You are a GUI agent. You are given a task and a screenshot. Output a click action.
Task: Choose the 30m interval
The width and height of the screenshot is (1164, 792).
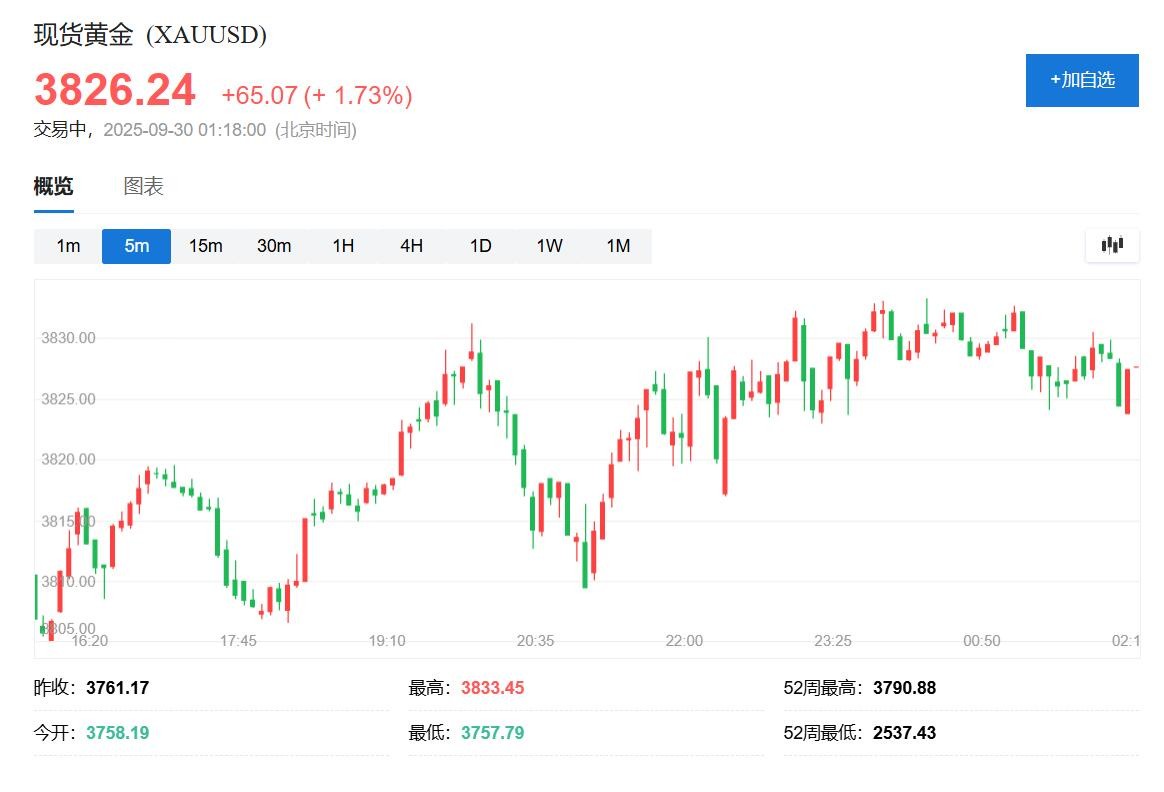(x=274, y=246)
